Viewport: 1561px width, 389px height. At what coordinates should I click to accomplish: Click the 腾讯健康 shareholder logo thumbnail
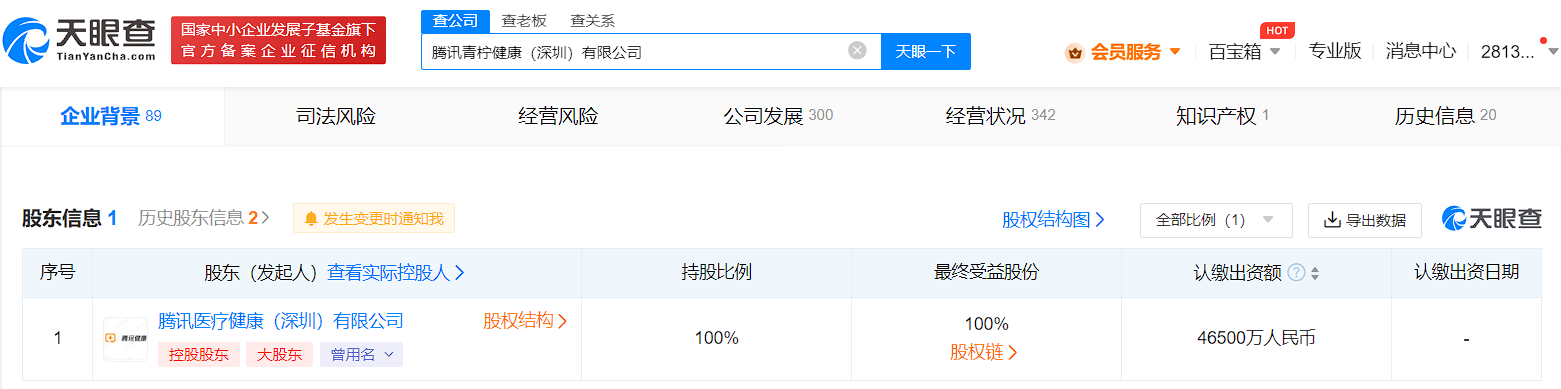pyautogui.click(x=125, y=339)
